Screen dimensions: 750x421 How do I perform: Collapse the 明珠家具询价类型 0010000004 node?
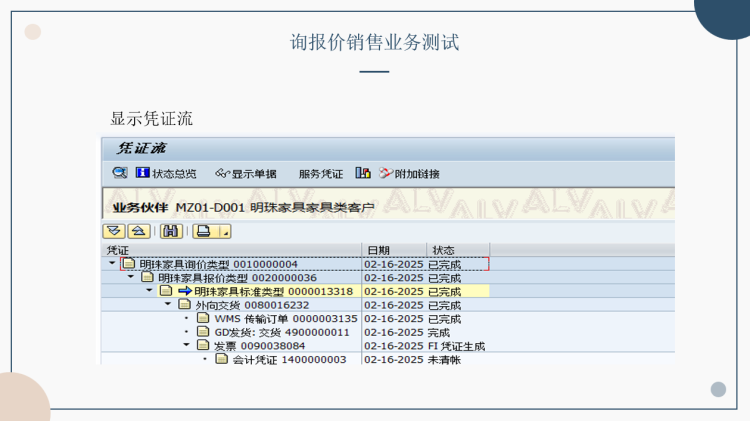pos(112,263)
